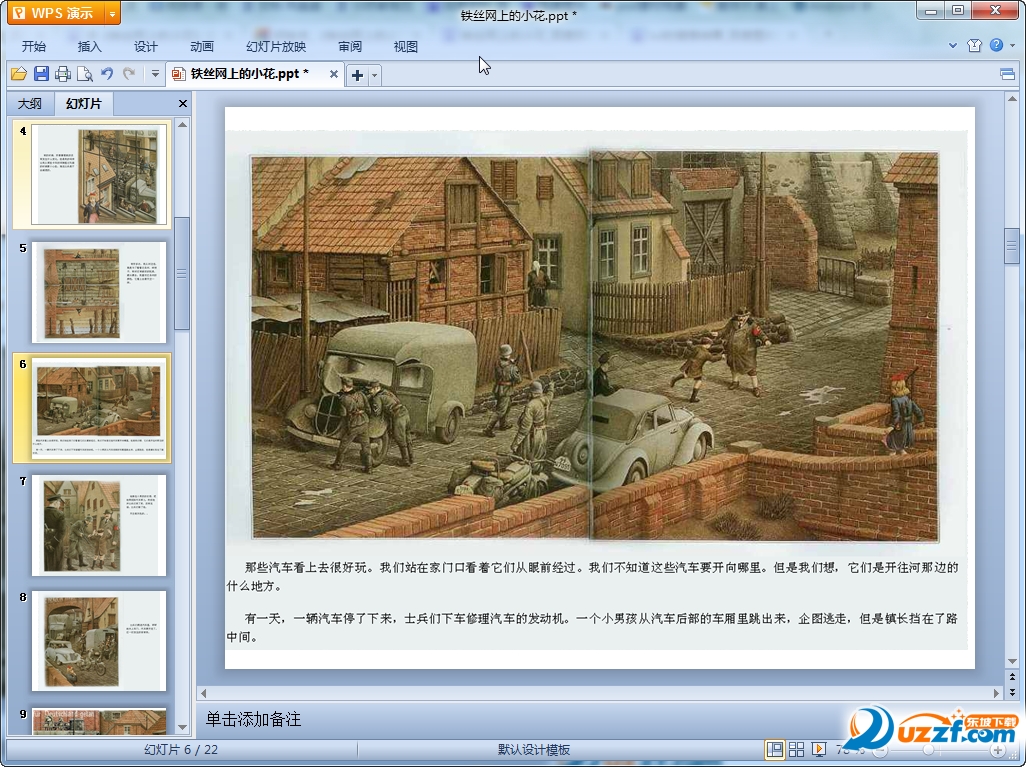Close the 铁丝网上的小花.ppt document tab
1026x767 pixels.
pos(334,74)
